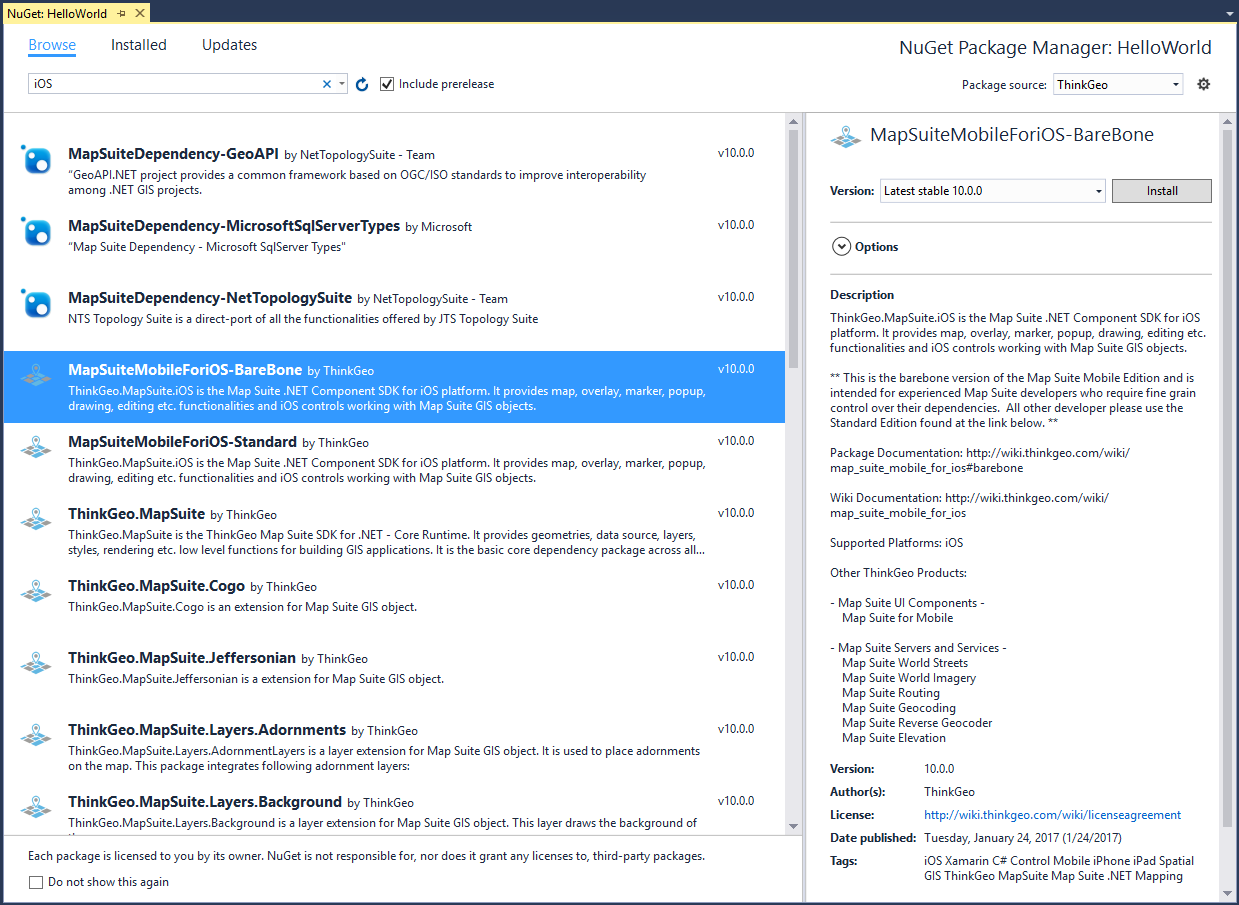Click the detail pane MapSuiteMobileForiOS-BareBone icon
The width and height of the screenshot is (1239, 905).
[x=846, y=136]
